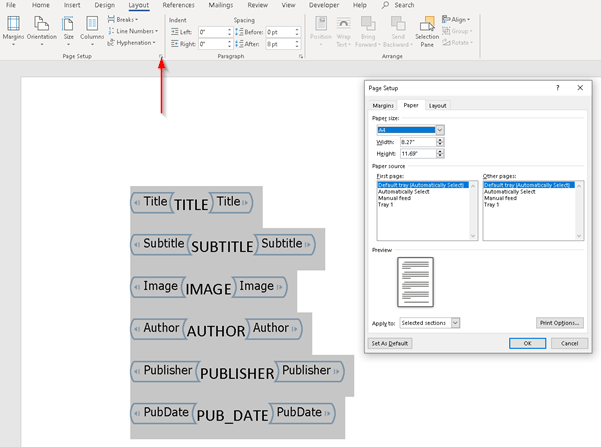The image size is (601, 447).
Task: Switch to the Margins tab in dialog
Action: tap(383, 105)
